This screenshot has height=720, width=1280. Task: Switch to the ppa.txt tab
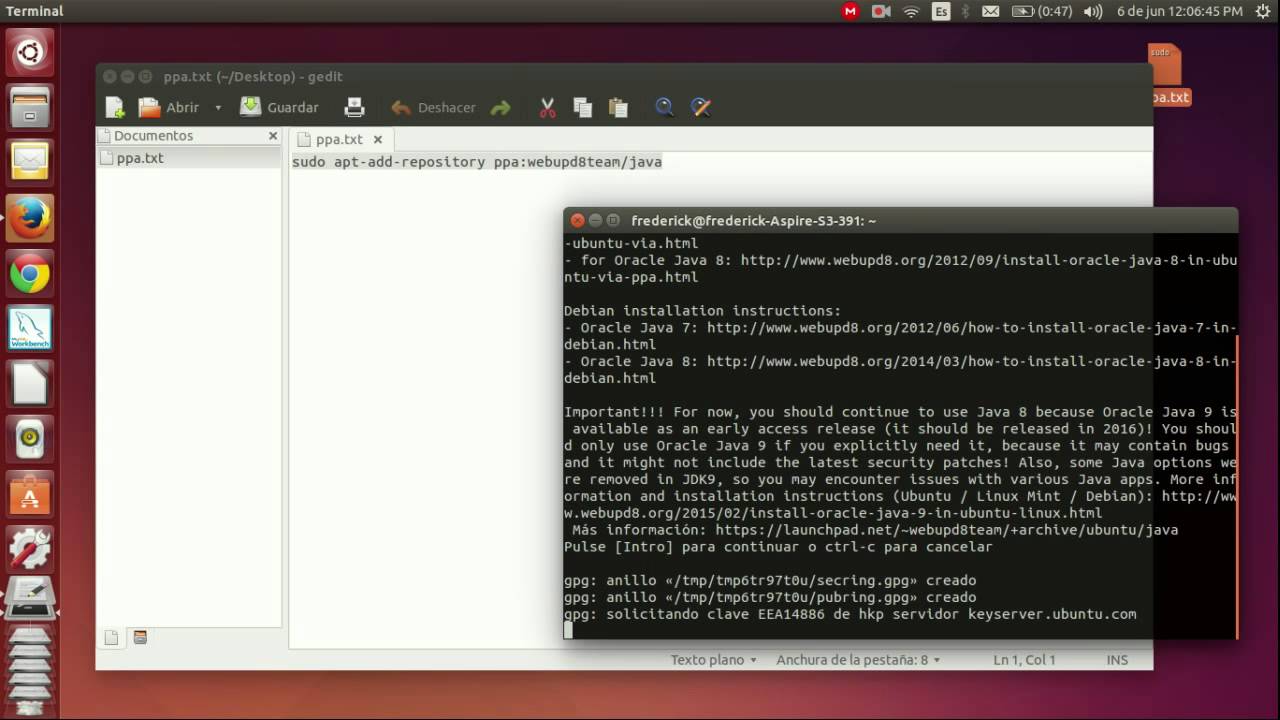pos(339,139)
